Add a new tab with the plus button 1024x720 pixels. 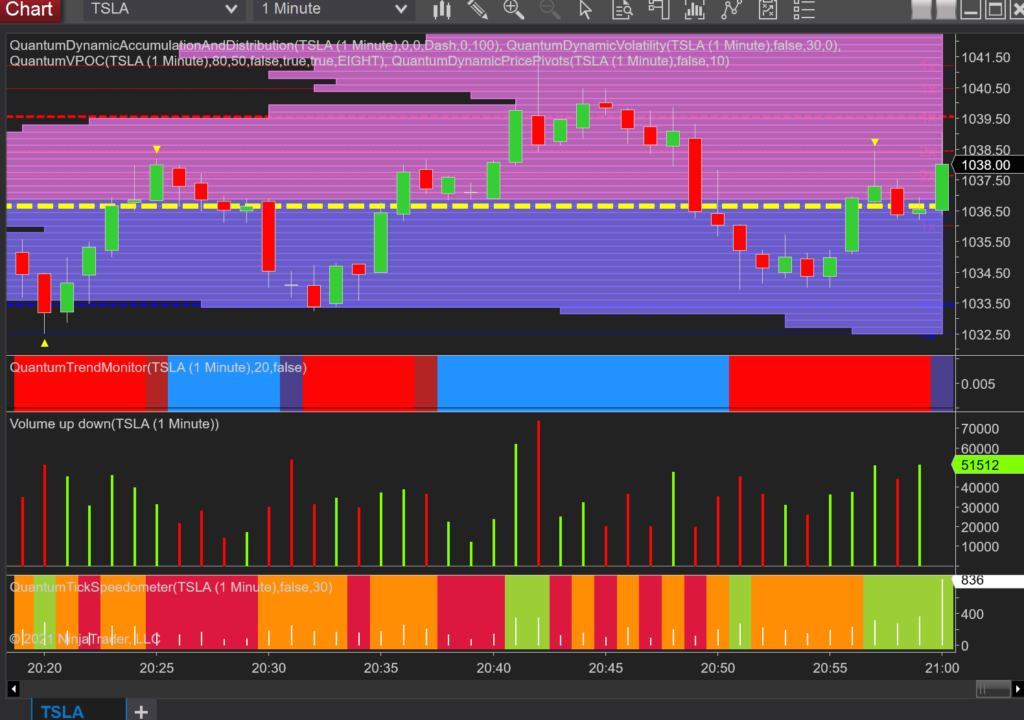coord(141,711)
